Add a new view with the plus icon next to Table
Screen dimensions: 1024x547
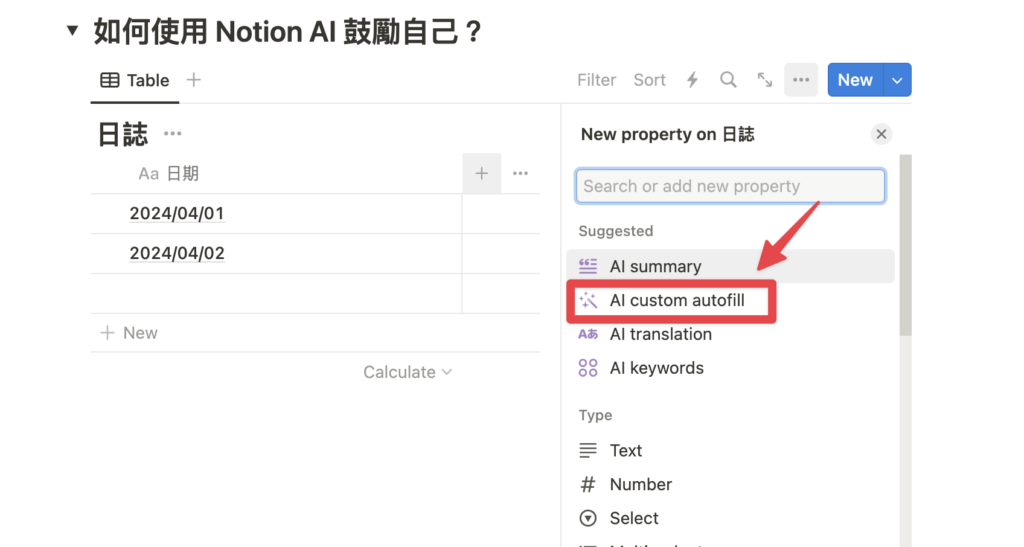point(193,80)
